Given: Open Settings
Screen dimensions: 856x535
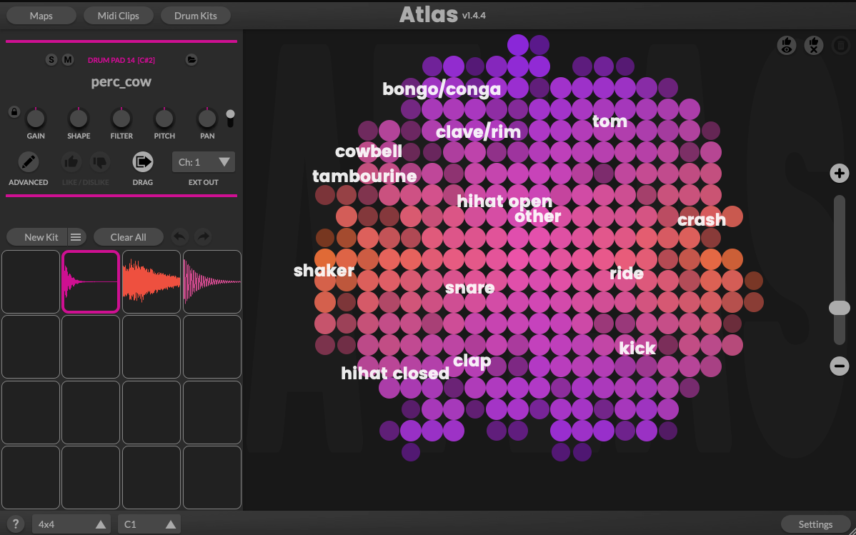Looking at the screenshot, I should point(815,524).
